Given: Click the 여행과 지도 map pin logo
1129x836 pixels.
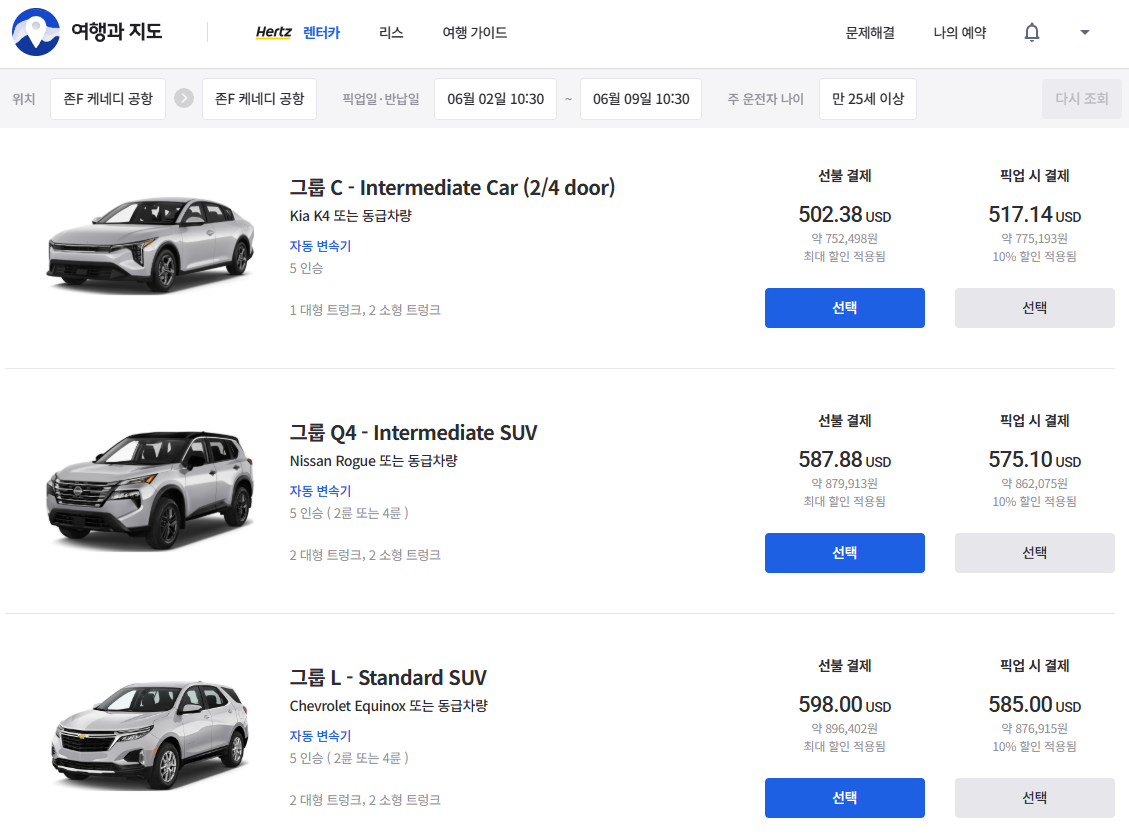Looking at the screenshot, I should [x=36, y=32].
